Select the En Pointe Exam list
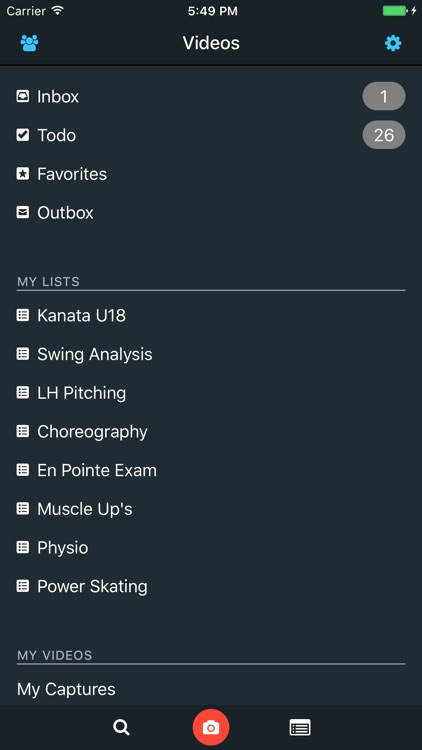Viewport: 422px width, 750px height. [x=211, y=470]
